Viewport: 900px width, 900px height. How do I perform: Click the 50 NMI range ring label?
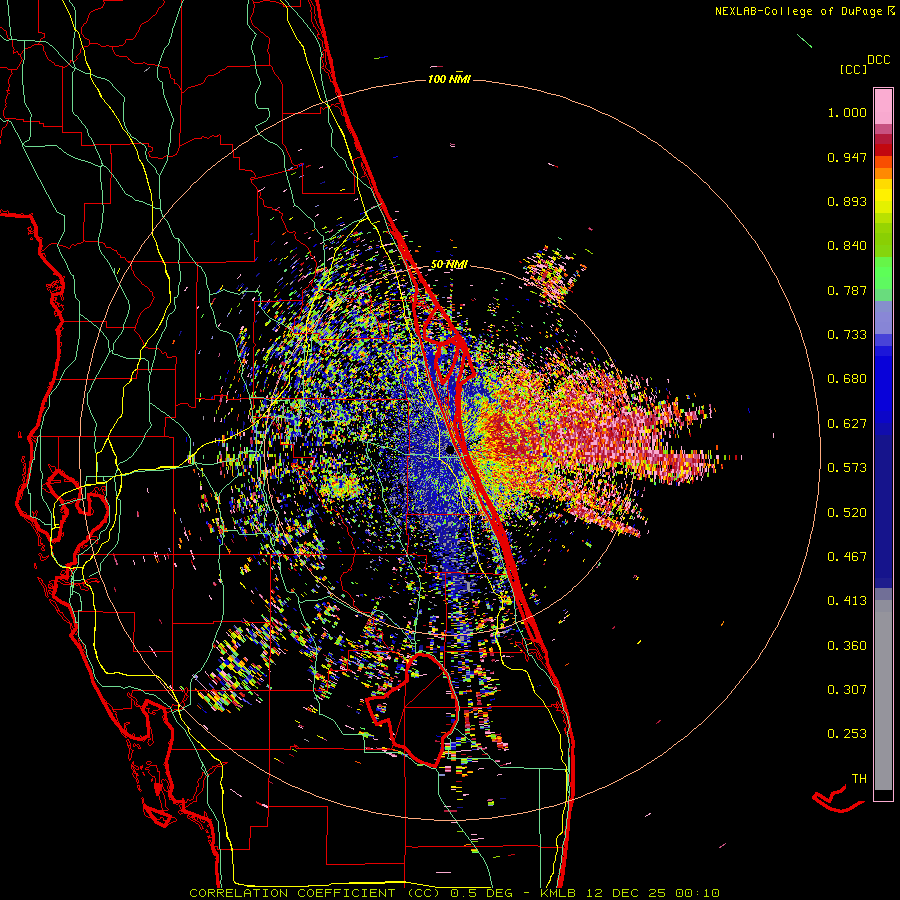pyautogui.click(x=449, y=265)
